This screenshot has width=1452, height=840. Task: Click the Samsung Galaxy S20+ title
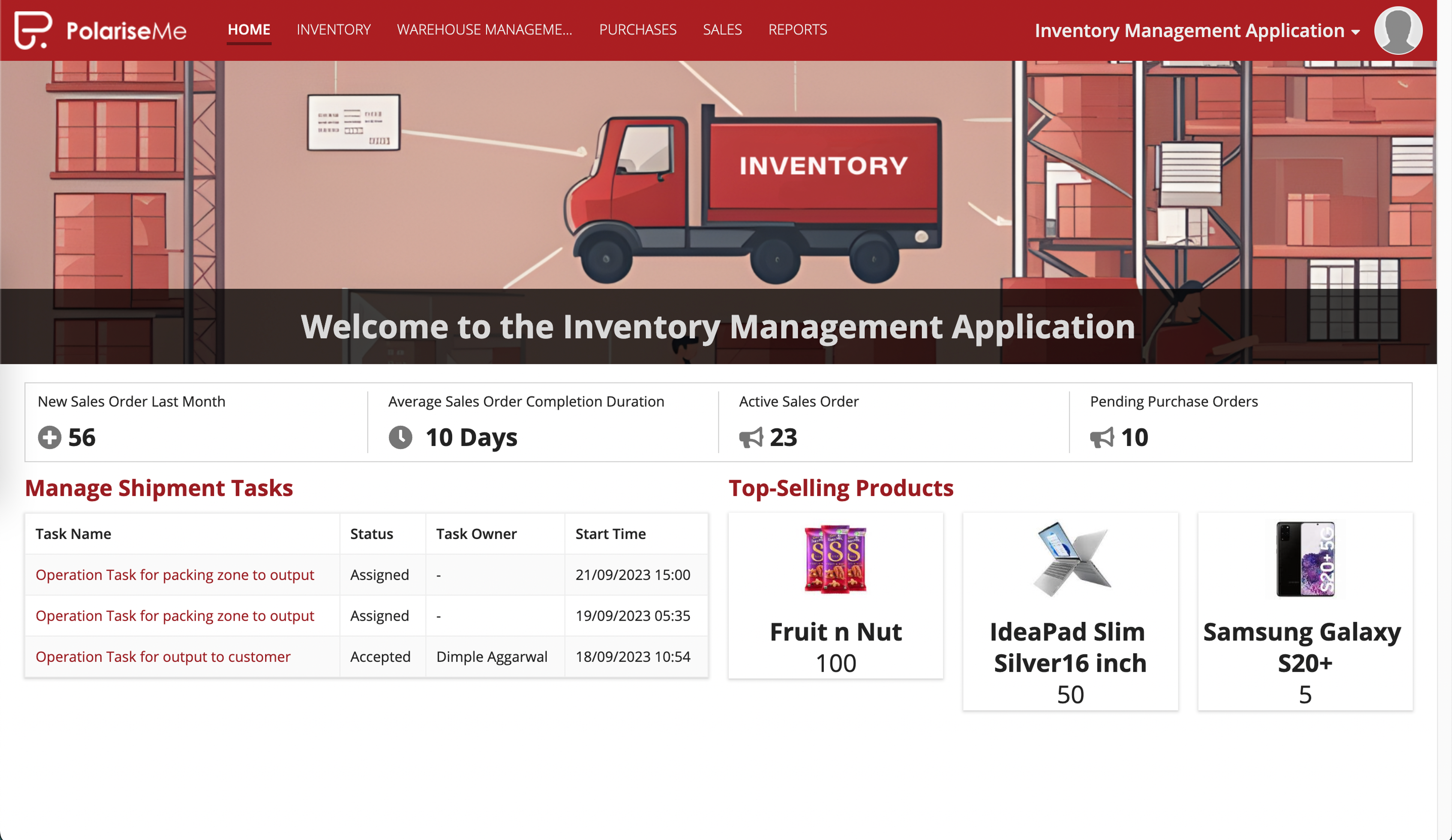click(1302, 647)
